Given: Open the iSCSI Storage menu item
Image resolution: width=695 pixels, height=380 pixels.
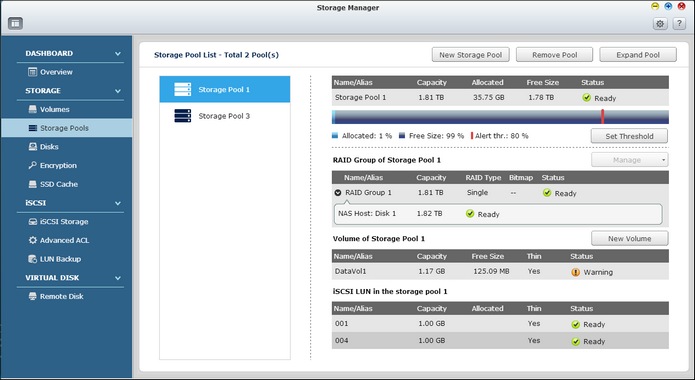Looking at the screenshot, I should coord(64,221).
